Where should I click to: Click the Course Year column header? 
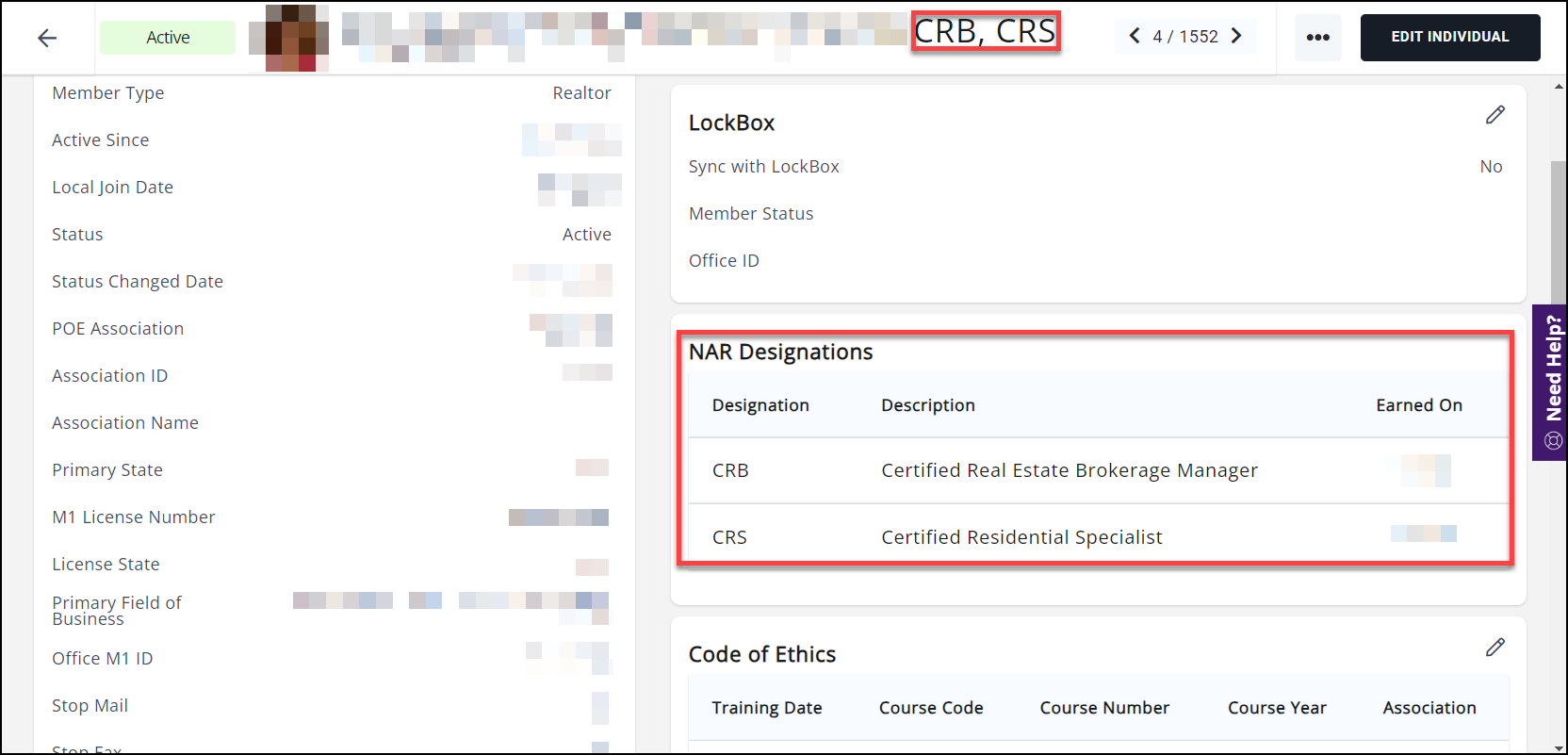[1277, 708]
